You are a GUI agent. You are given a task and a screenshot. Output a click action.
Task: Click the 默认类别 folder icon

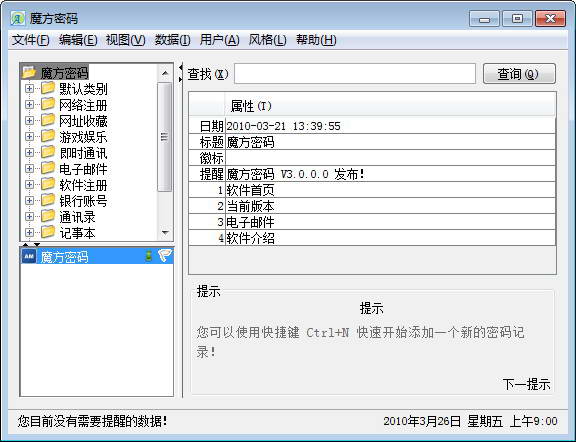point(48,88)
